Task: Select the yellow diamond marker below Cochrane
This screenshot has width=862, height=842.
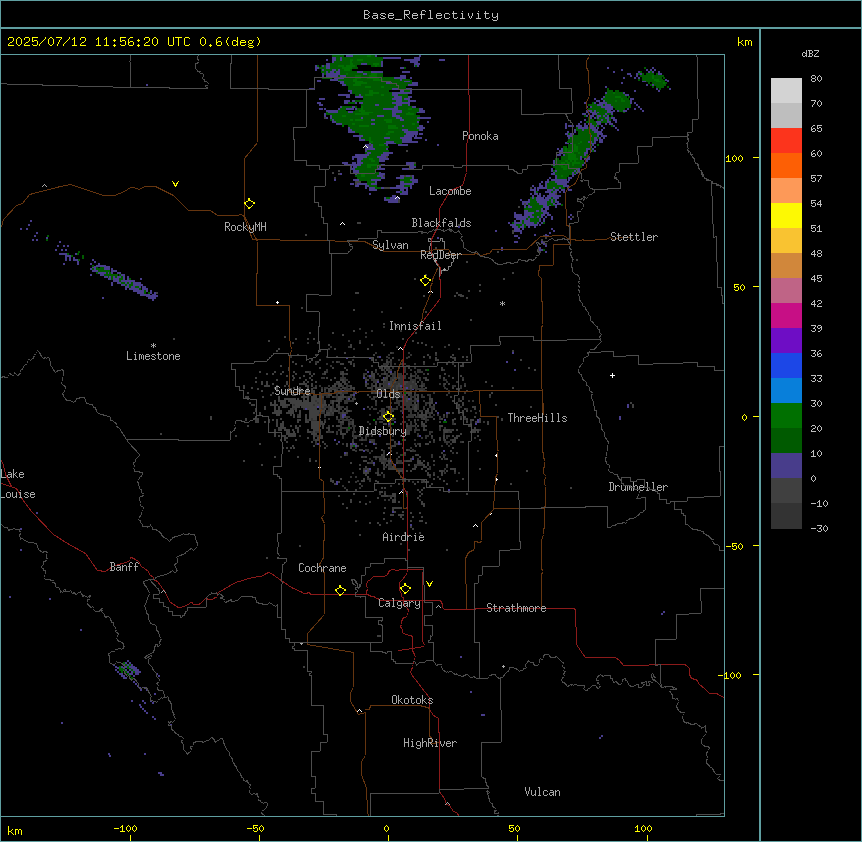Action: pyautogui.click(x=340, y=590)
